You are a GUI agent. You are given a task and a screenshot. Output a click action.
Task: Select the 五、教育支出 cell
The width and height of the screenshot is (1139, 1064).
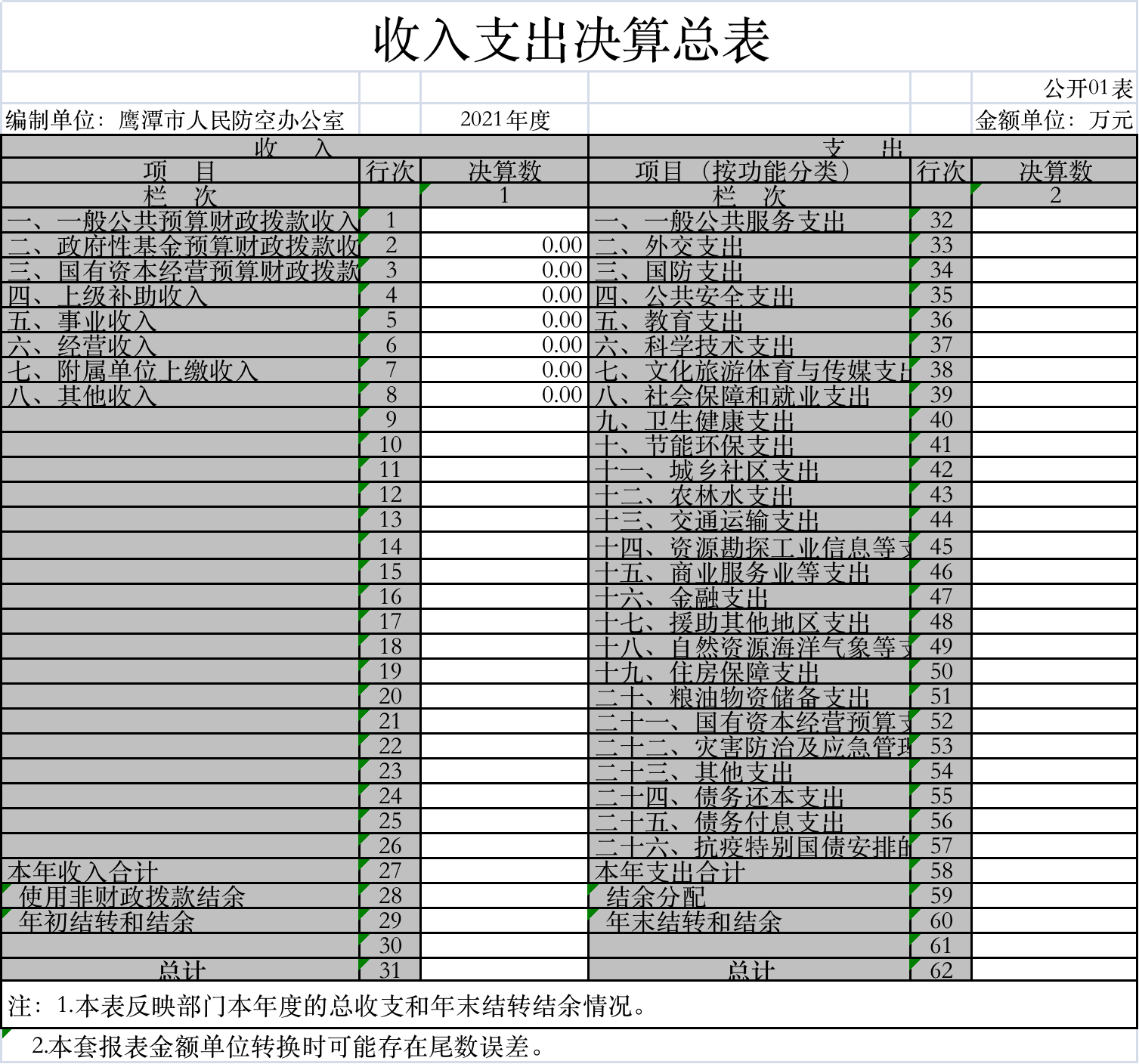[x=750, y=320]
